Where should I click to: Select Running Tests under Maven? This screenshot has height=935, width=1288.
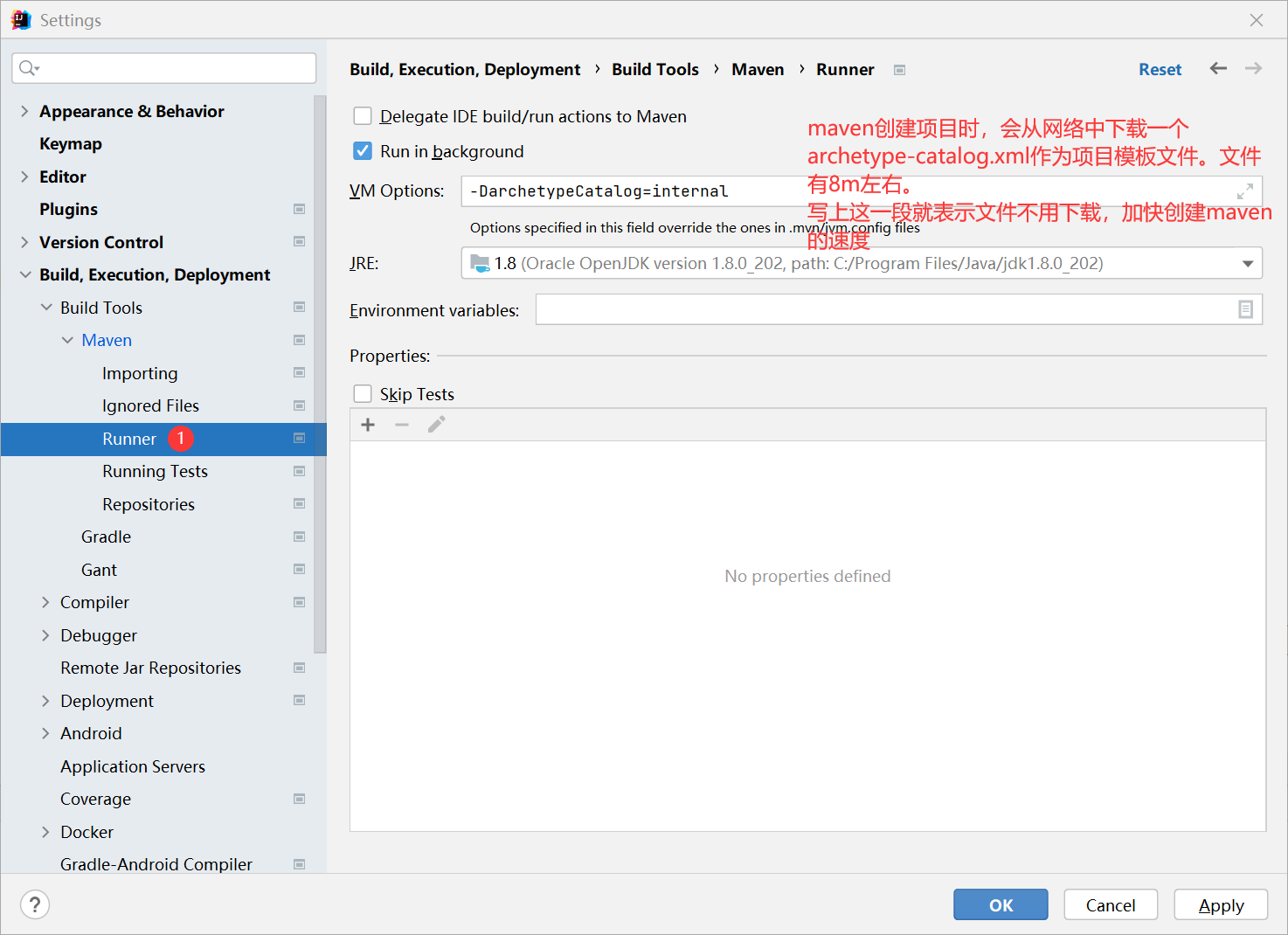pos(155,471)
